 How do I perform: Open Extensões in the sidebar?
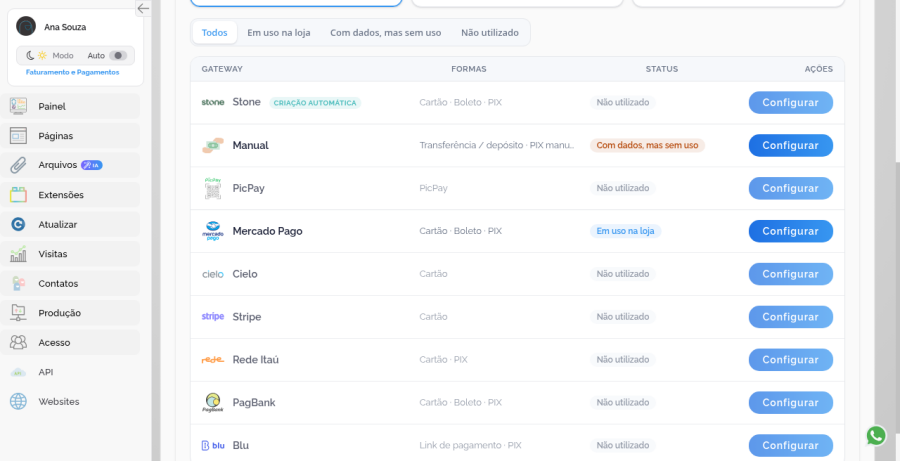tap(70, 195)
